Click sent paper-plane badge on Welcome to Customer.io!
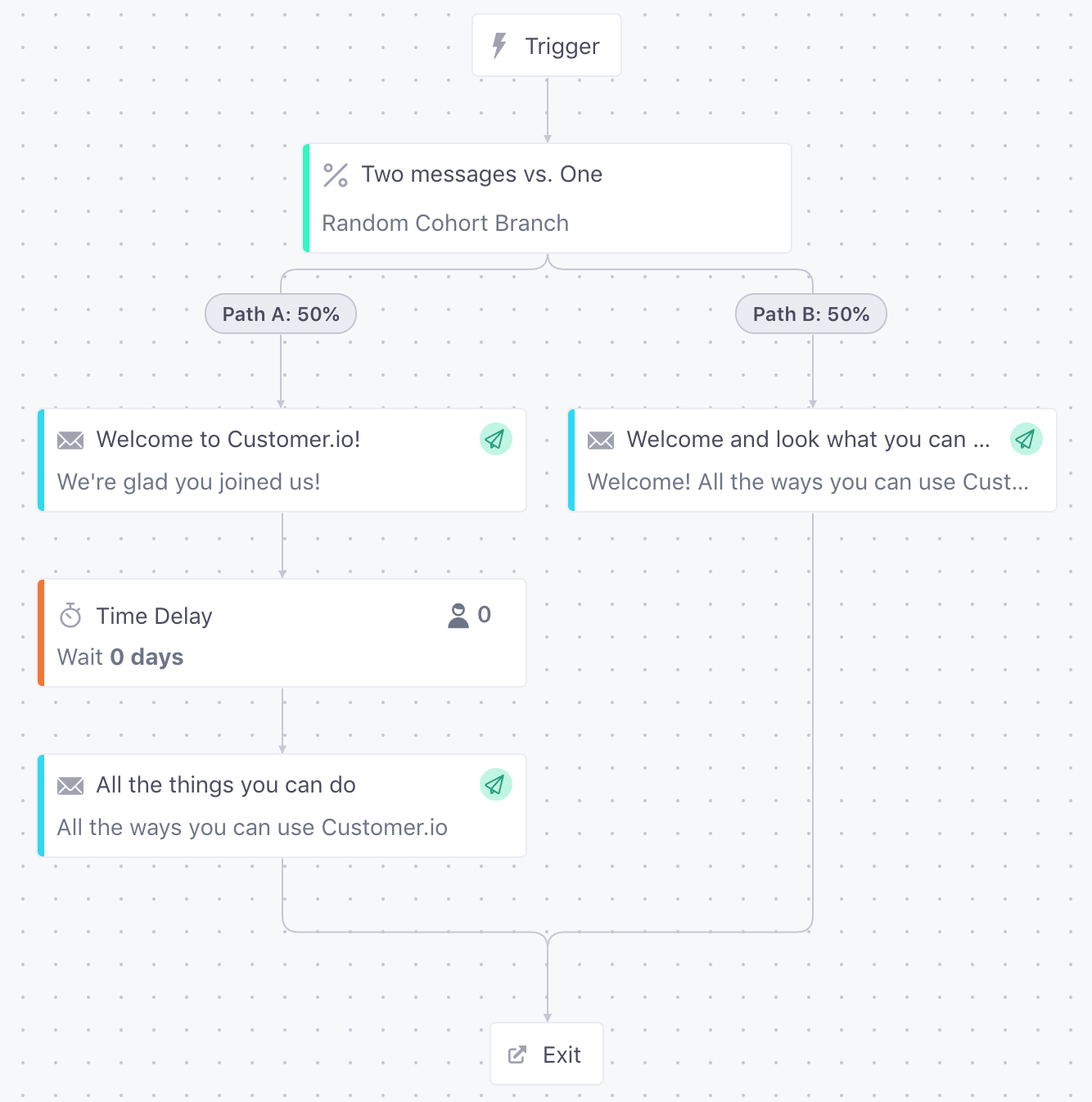This screenshot has height=1102, width=1092. click(x=495, y=440)
